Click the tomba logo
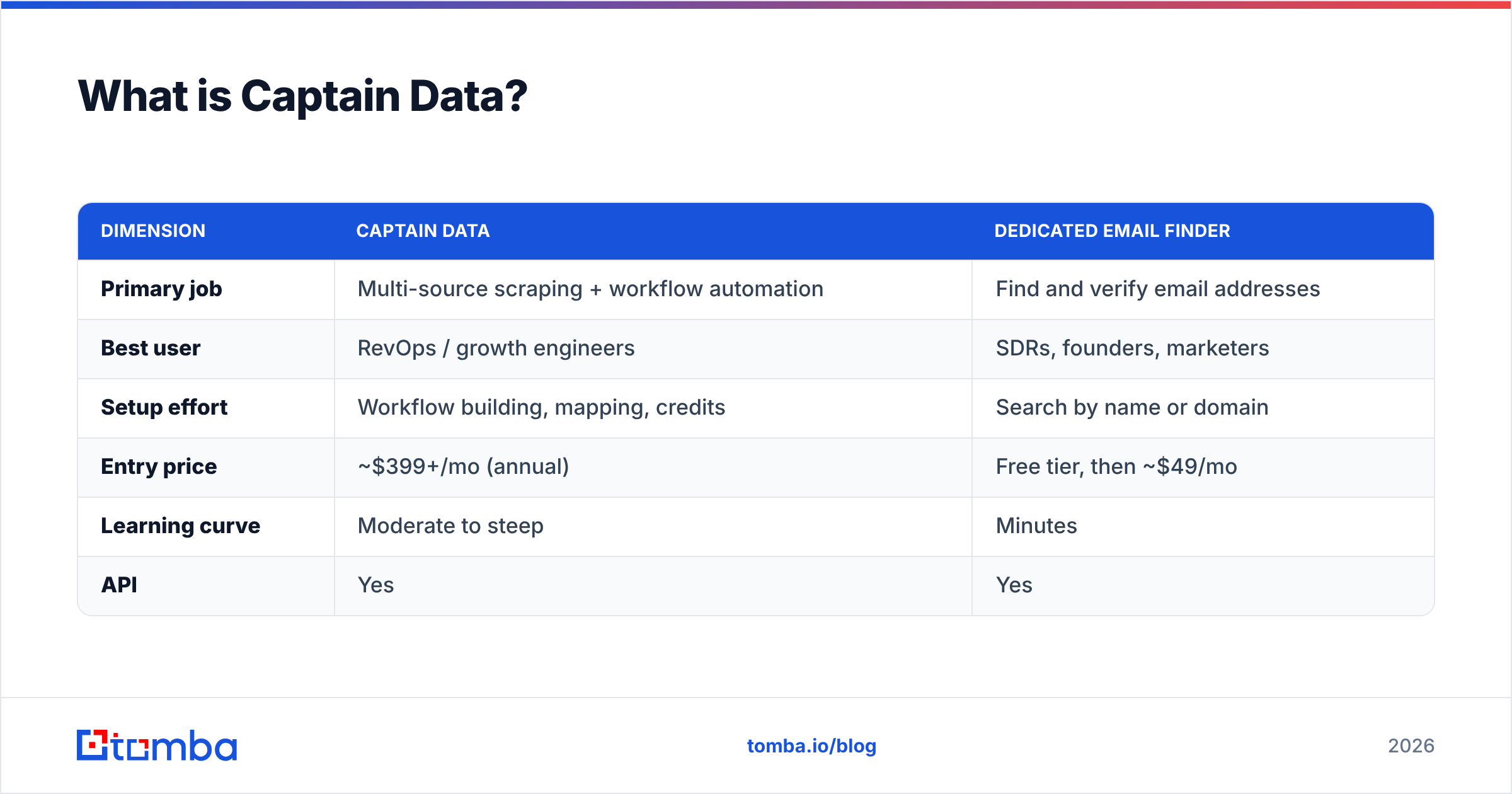The width and height of the screenshot is (1512, 794). tap(157, 745)
